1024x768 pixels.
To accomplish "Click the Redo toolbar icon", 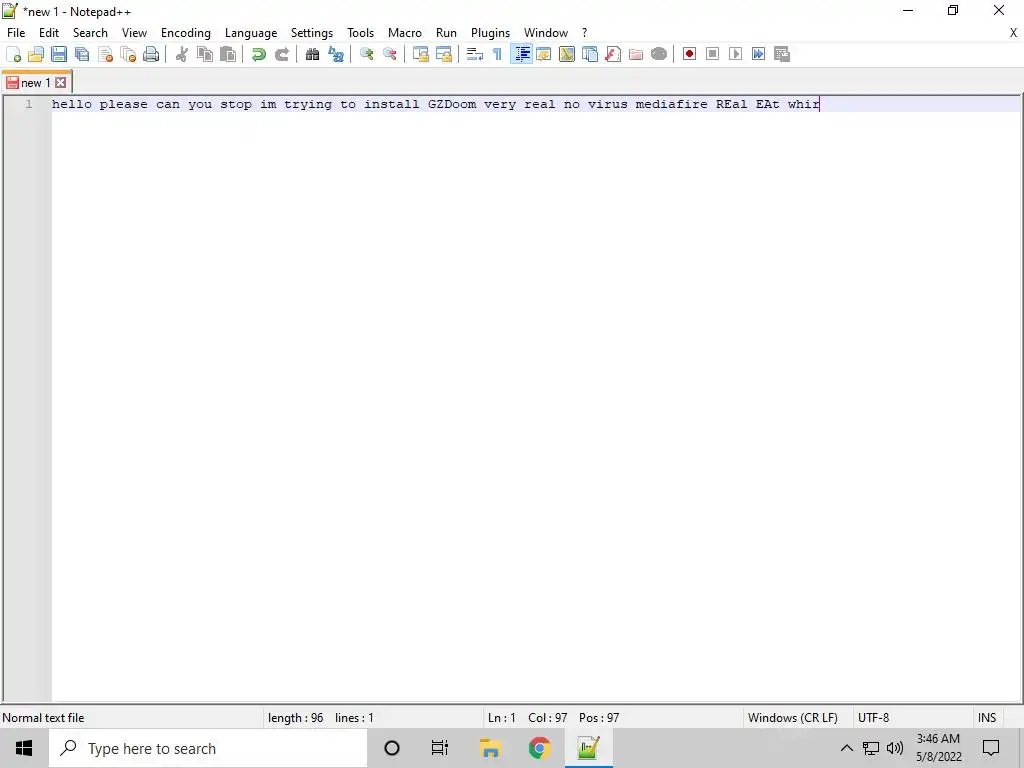I will pos(281,54).
